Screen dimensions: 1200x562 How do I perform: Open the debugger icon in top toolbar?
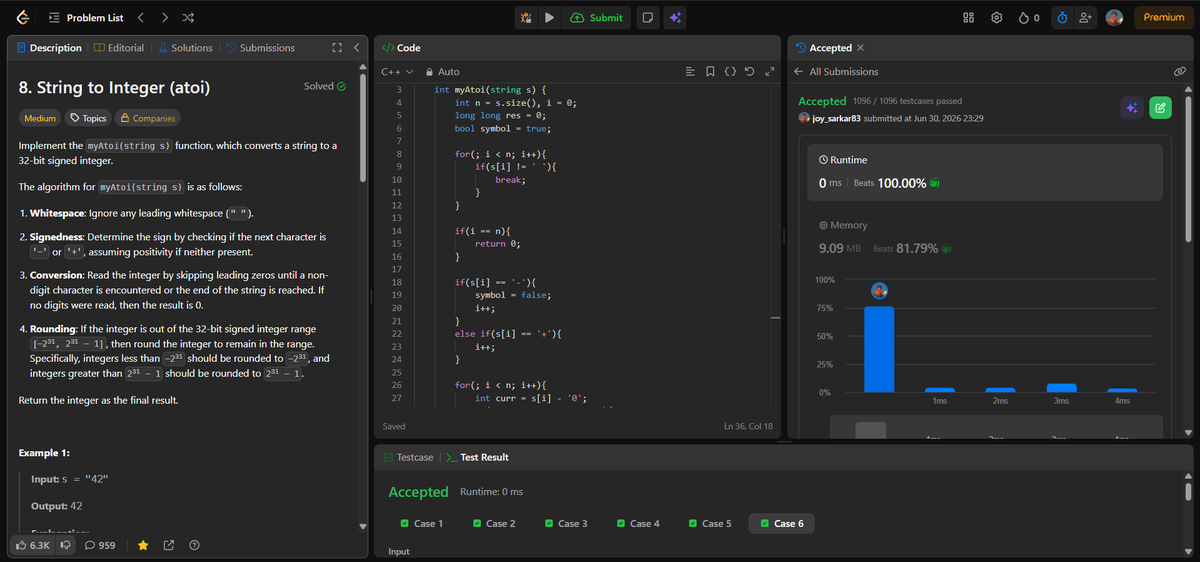point(526,17)
